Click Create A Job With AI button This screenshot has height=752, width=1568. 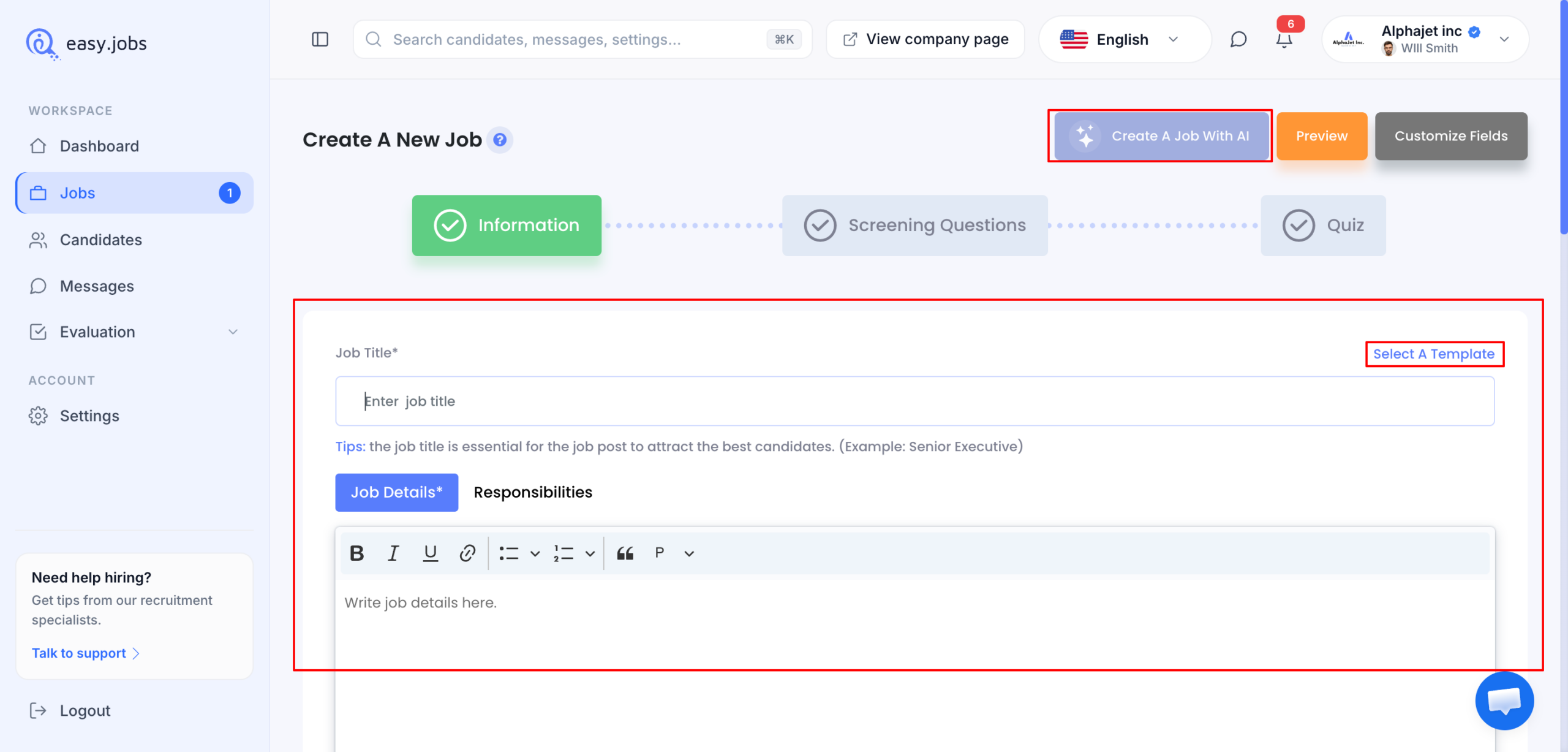pyautogui.click(x=1161, y=136)
